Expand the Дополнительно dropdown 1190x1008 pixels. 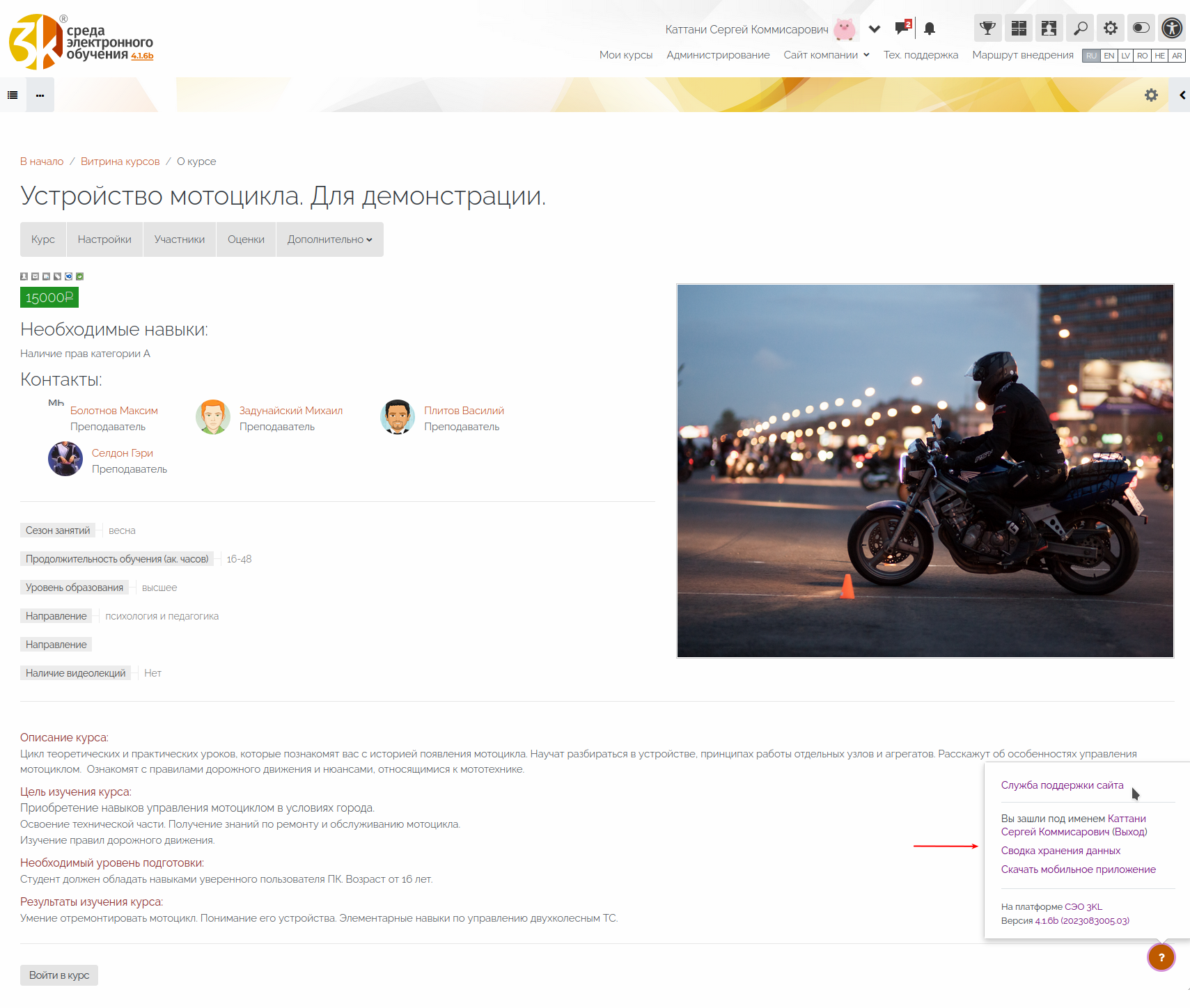pos(329,239)
